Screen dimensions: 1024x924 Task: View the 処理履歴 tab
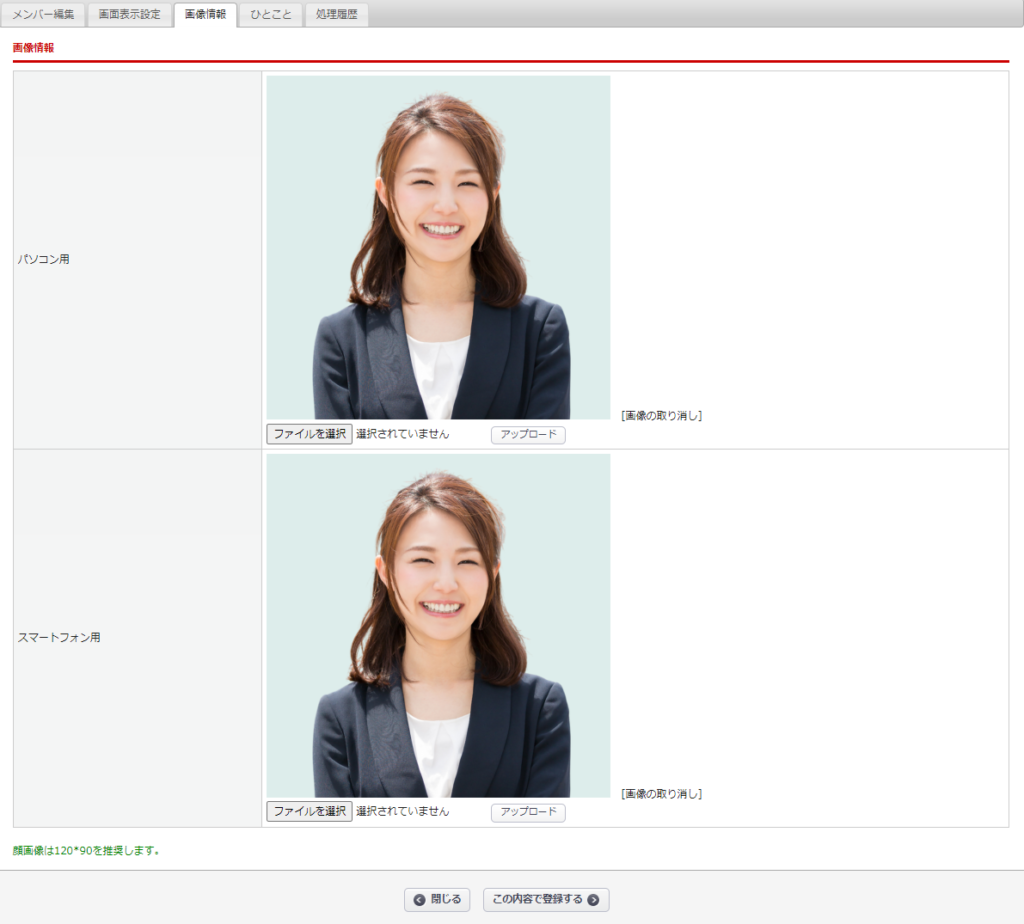pos(336,14)
